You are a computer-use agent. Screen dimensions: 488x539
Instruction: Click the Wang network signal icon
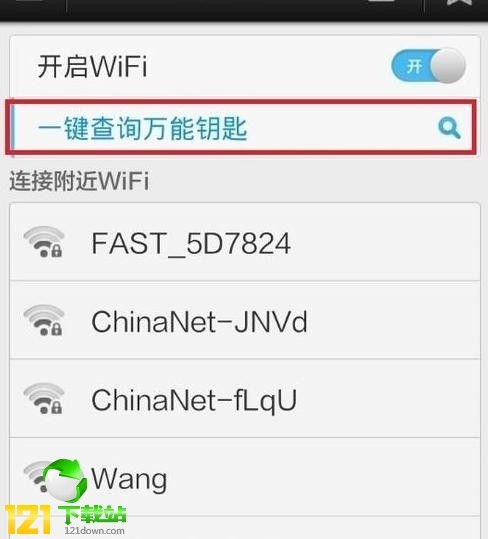[x=36, y=476]
